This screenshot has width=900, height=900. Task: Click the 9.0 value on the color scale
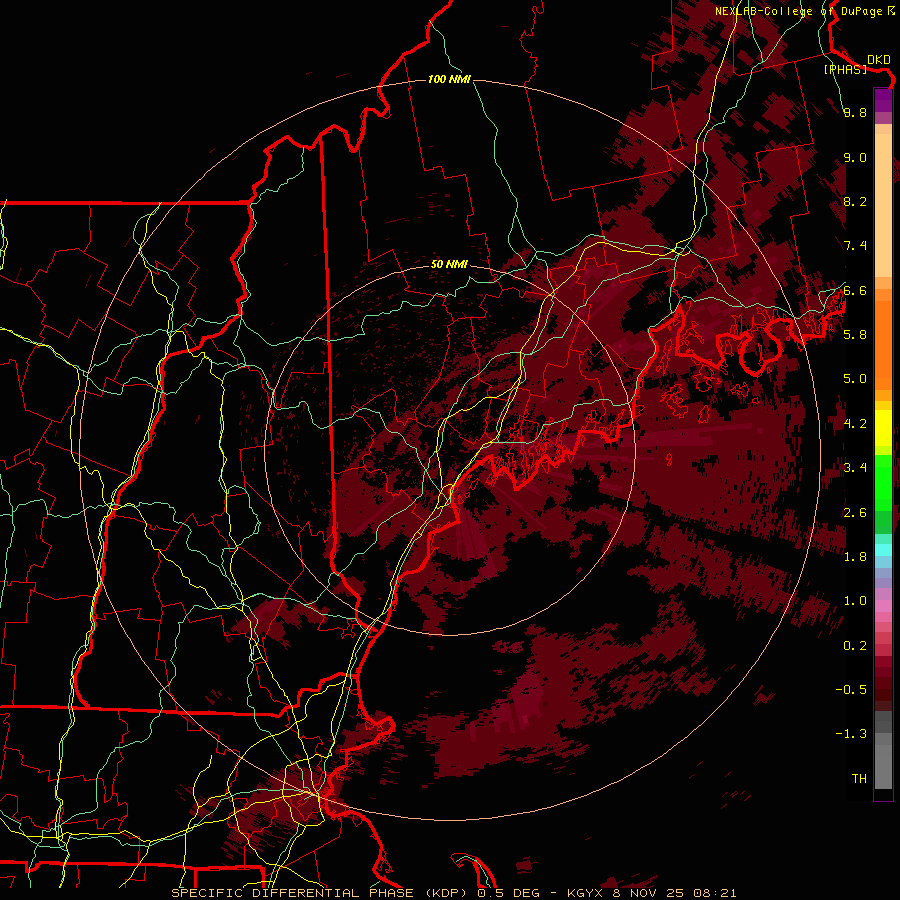855,158
